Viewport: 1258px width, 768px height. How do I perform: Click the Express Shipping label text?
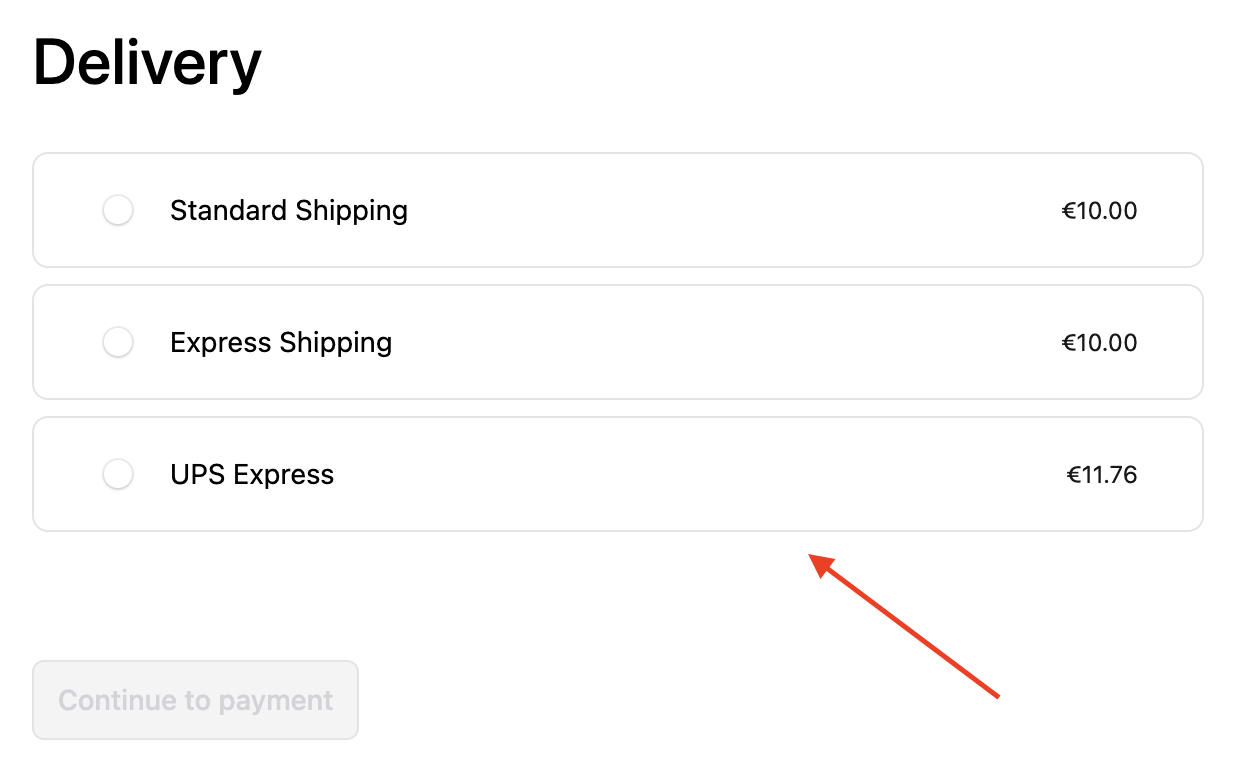[280, 342]
